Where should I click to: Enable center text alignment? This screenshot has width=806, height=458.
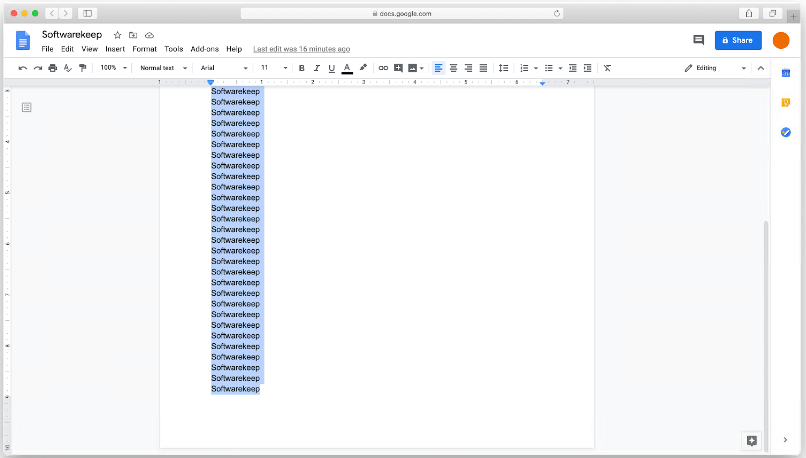pos(453,68)
